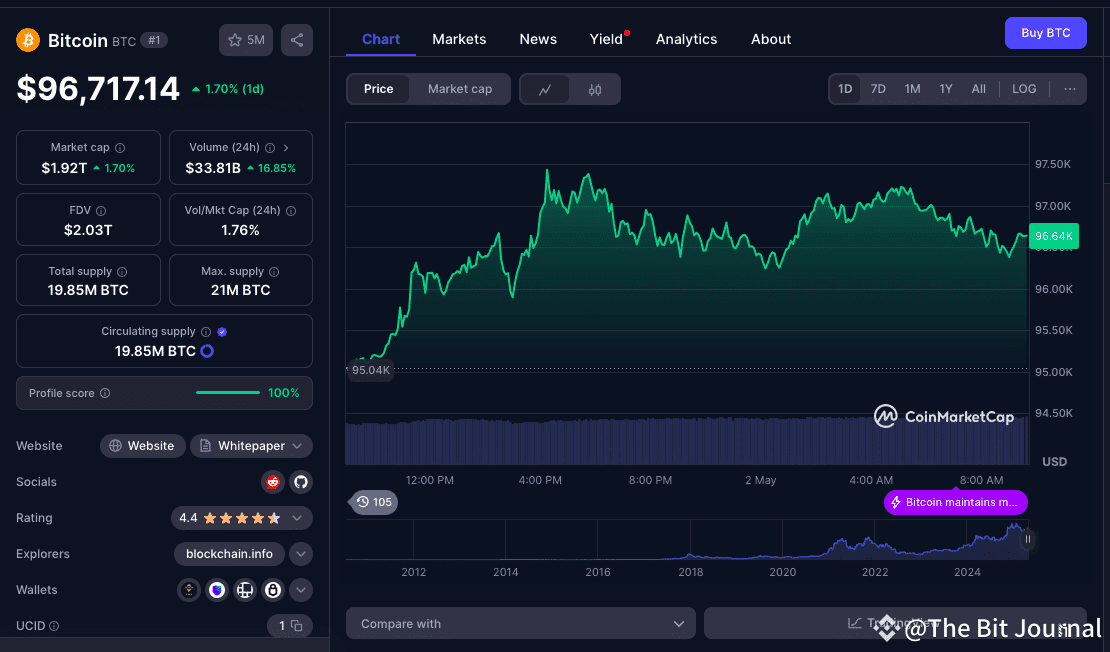Open the share icon button
Screen dimensions: 1110x652
click(297, 40)
